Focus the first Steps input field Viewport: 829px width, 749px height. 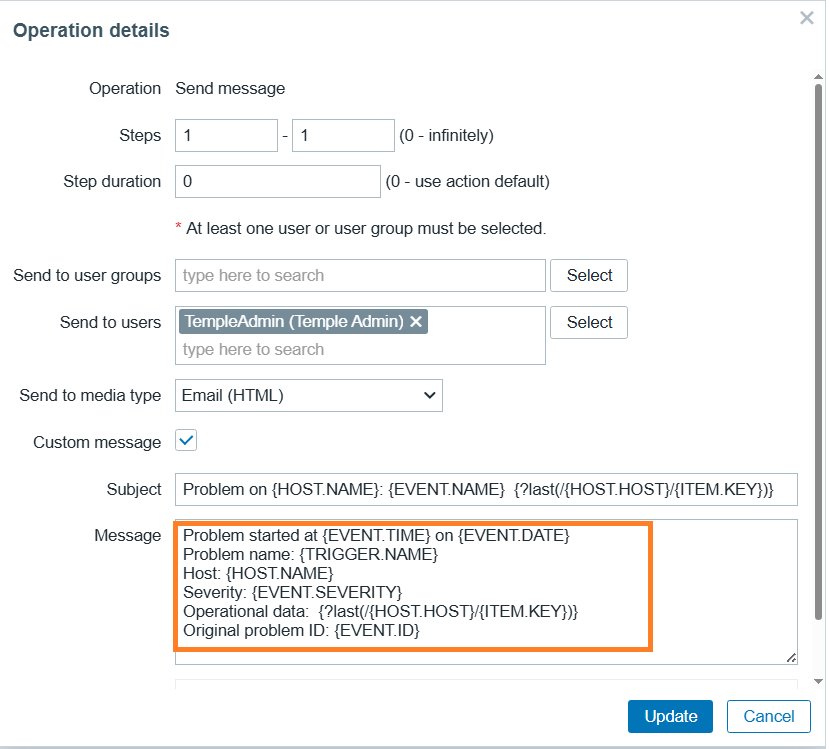click(x=226, y=135)
